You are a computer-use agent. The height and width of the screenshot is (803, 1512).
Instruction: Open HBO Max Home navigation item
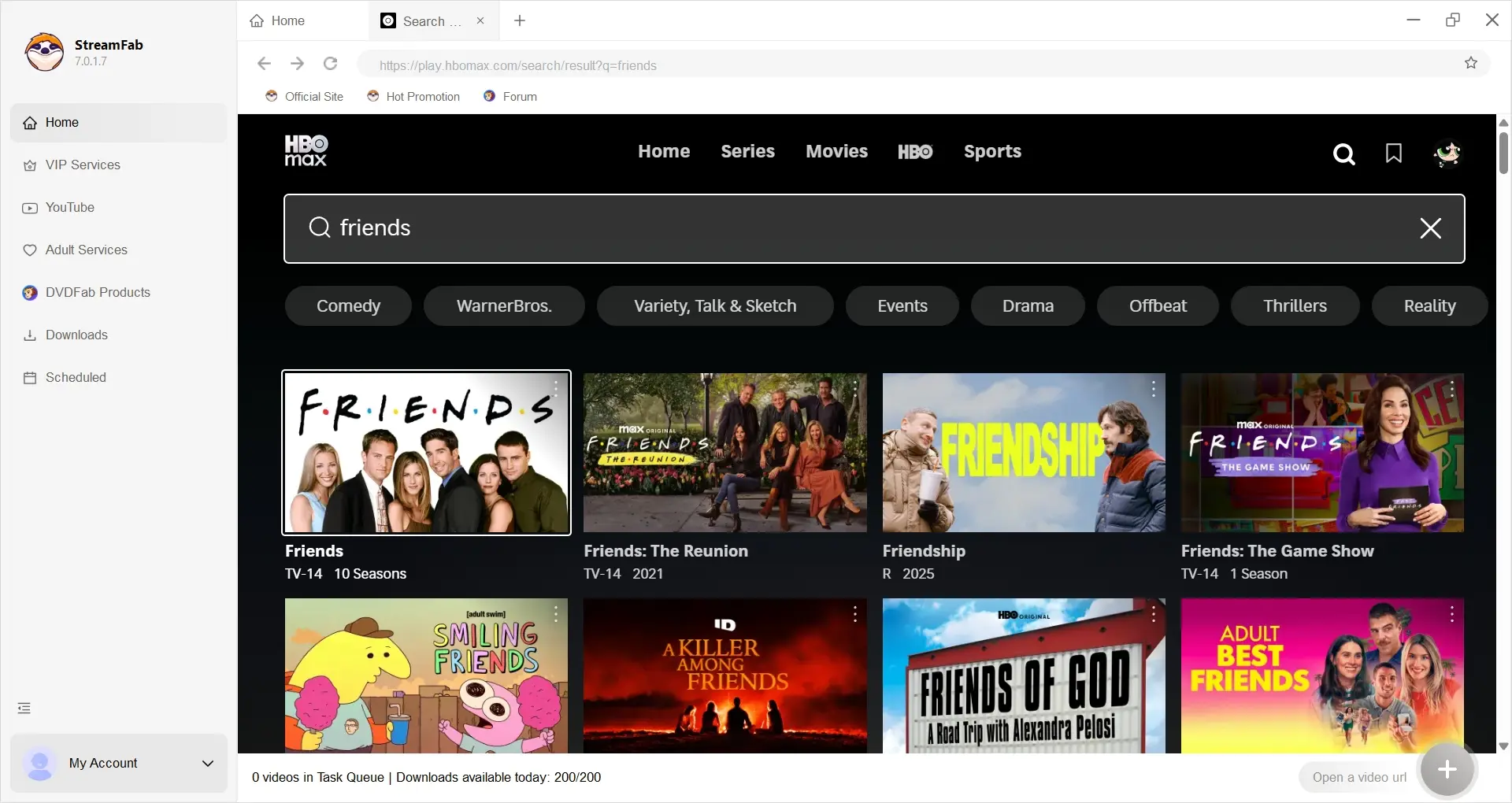click(664, 151)
